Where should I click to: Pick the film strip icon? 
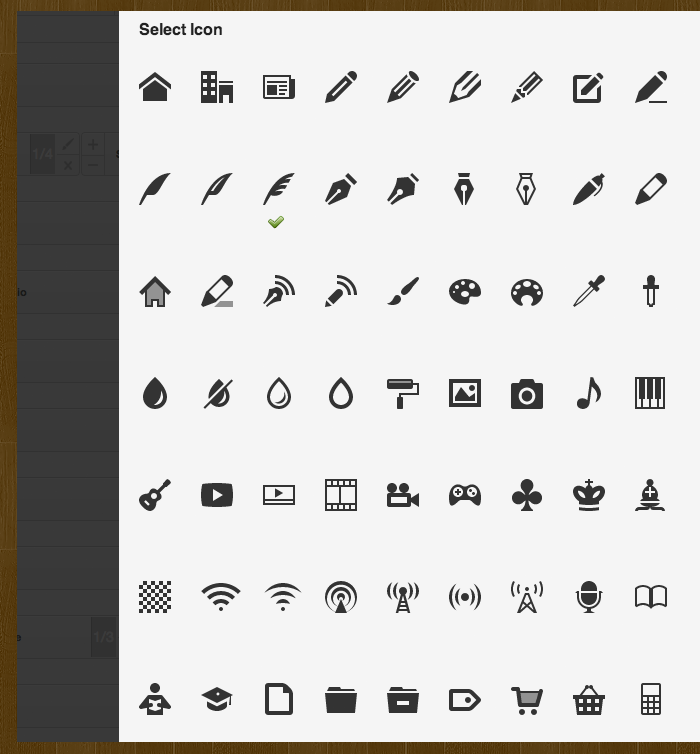click(341, 495)
